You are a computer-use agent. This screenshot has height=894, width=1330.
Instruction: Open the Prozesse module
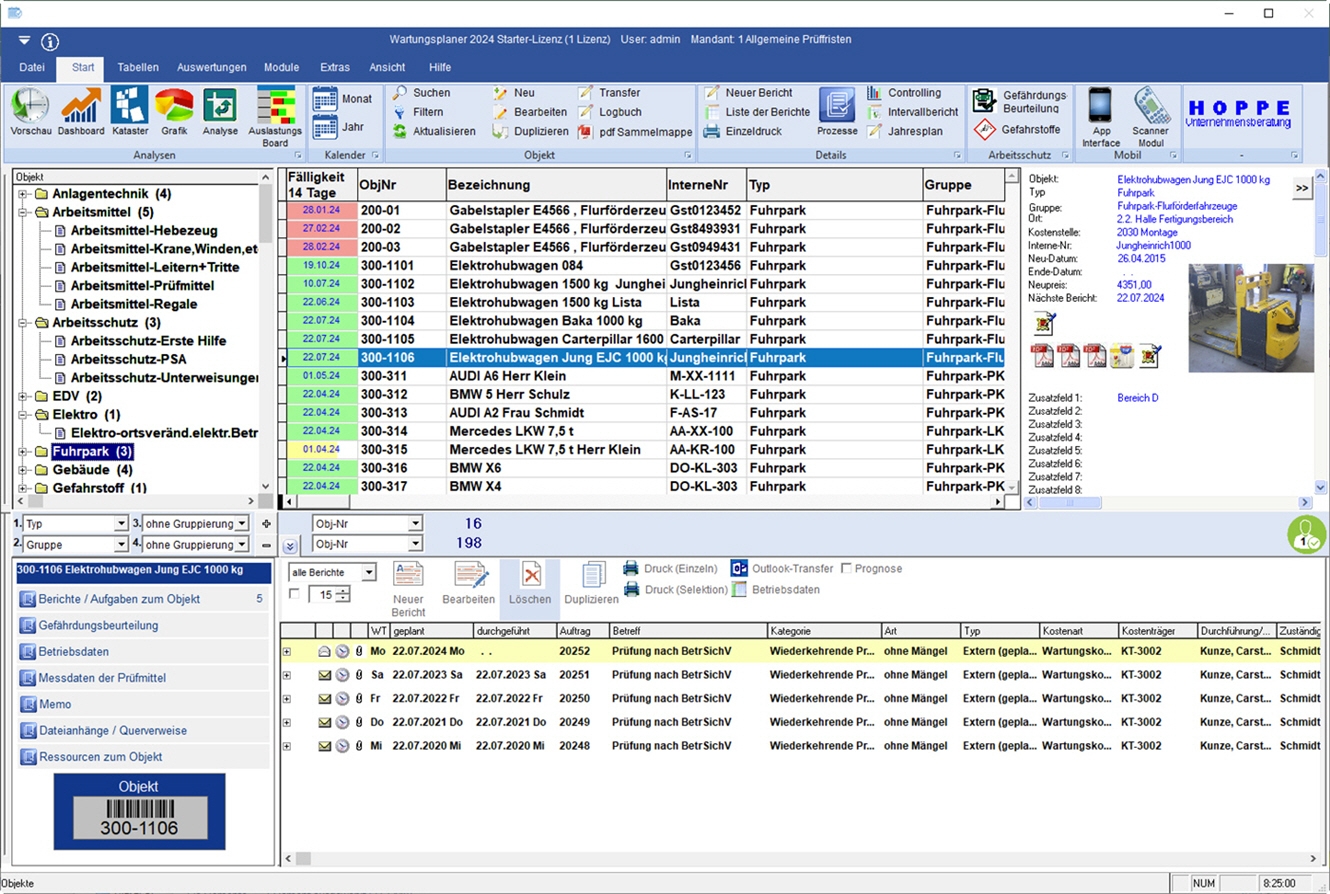coord(837,111)
